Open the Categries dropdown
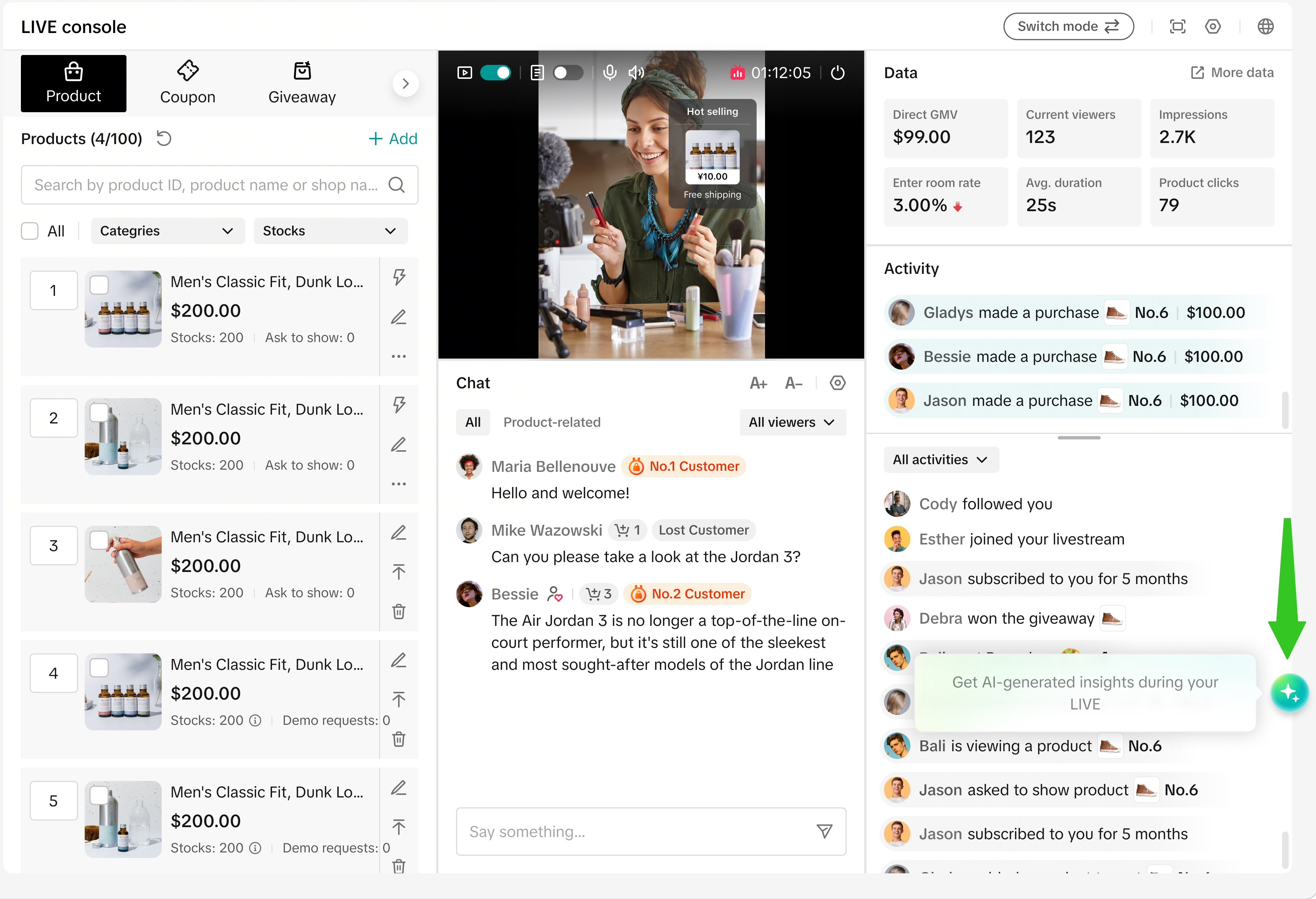Screen dimensions: 1316x899 click(168, 231)
